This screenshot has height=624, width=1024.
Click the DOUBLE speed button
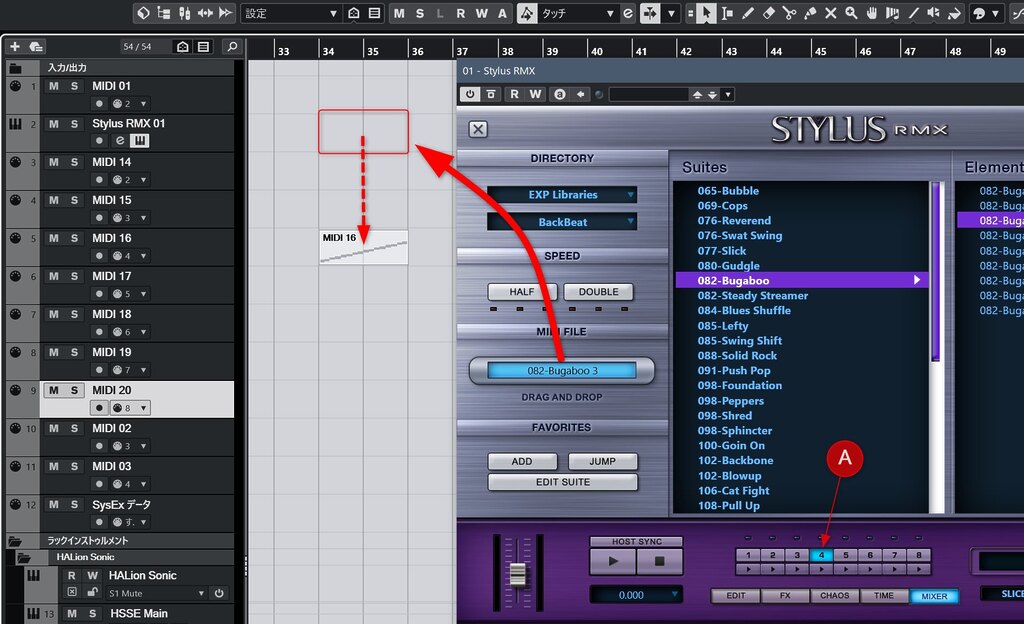tap(598, 292)
